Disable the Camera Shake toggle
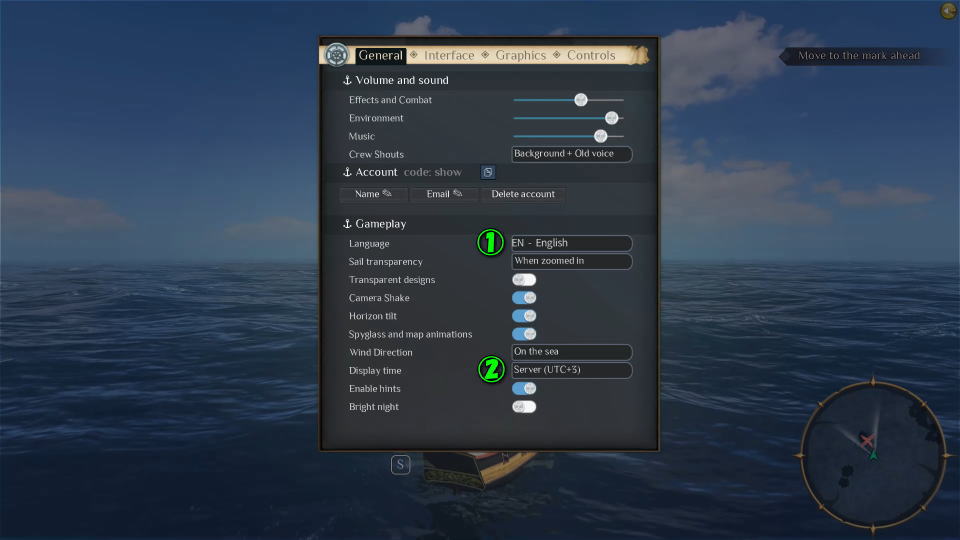 [x=524, y=298]
